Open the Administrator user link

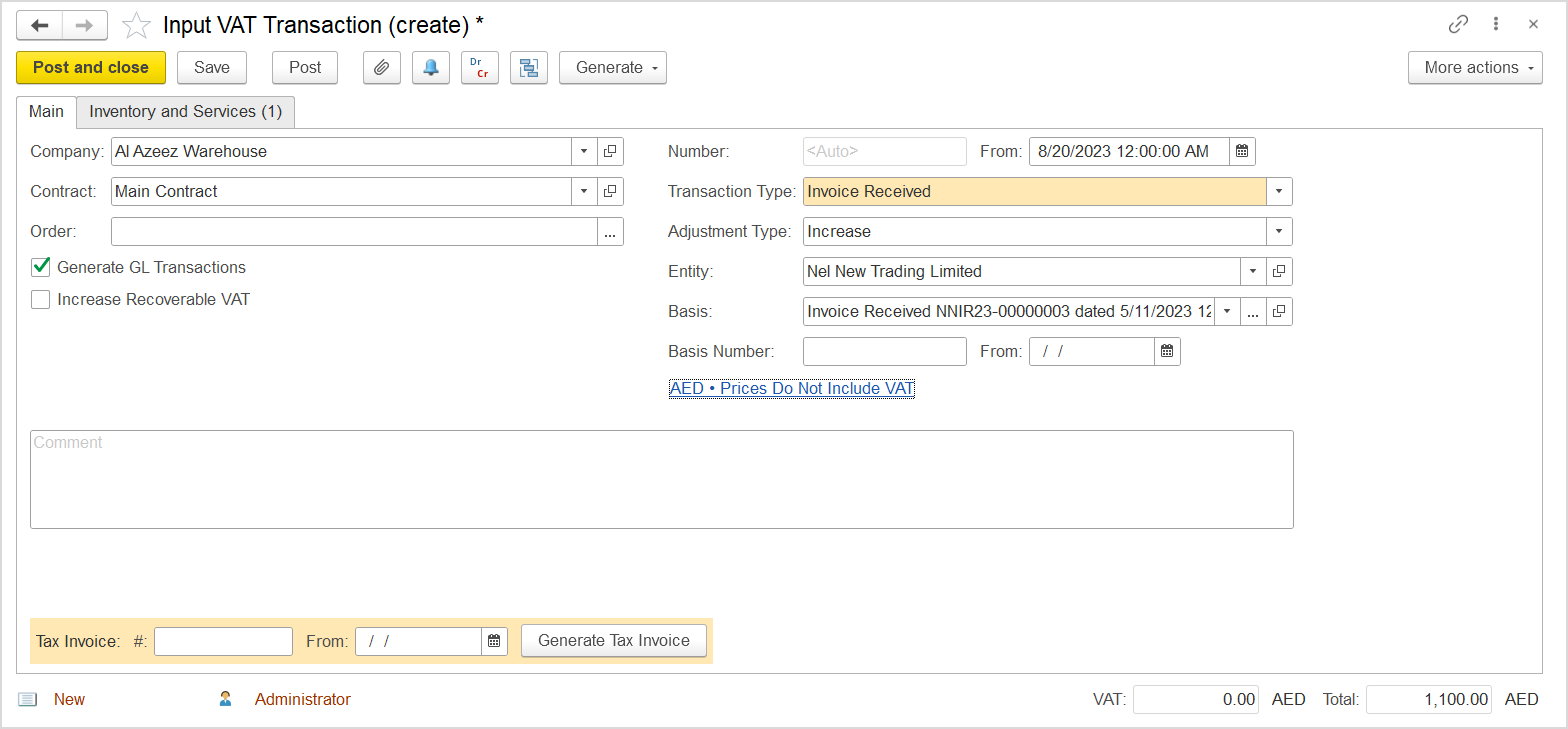303,700
